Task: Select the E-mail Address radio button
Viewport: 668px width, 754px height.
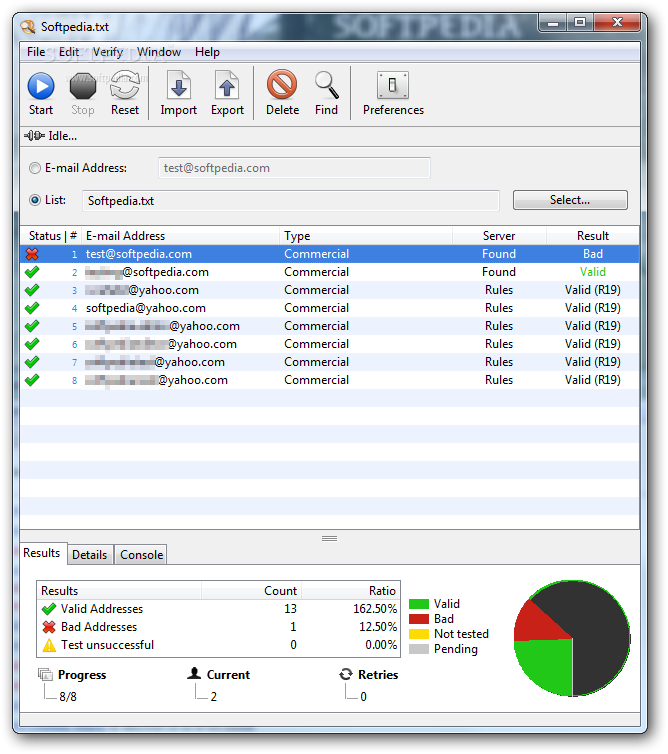Action: tap(35, 168)
